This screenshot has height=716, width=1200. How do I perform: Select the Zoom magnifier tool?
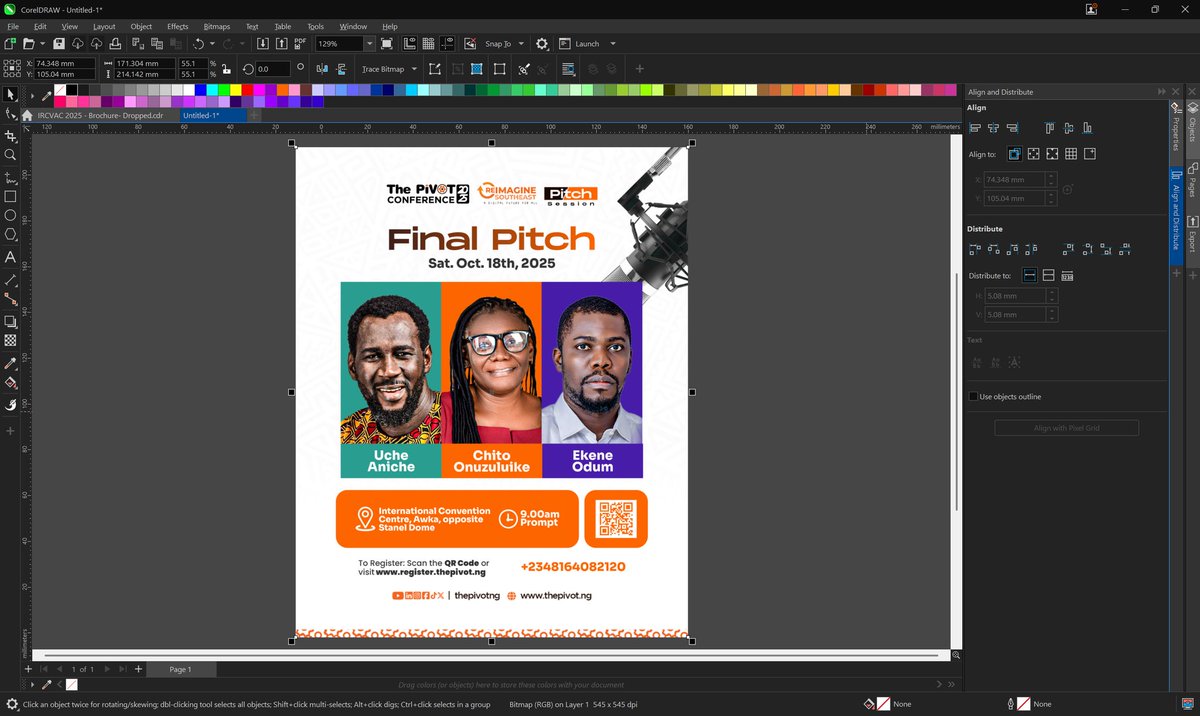(x=10, y=156)
